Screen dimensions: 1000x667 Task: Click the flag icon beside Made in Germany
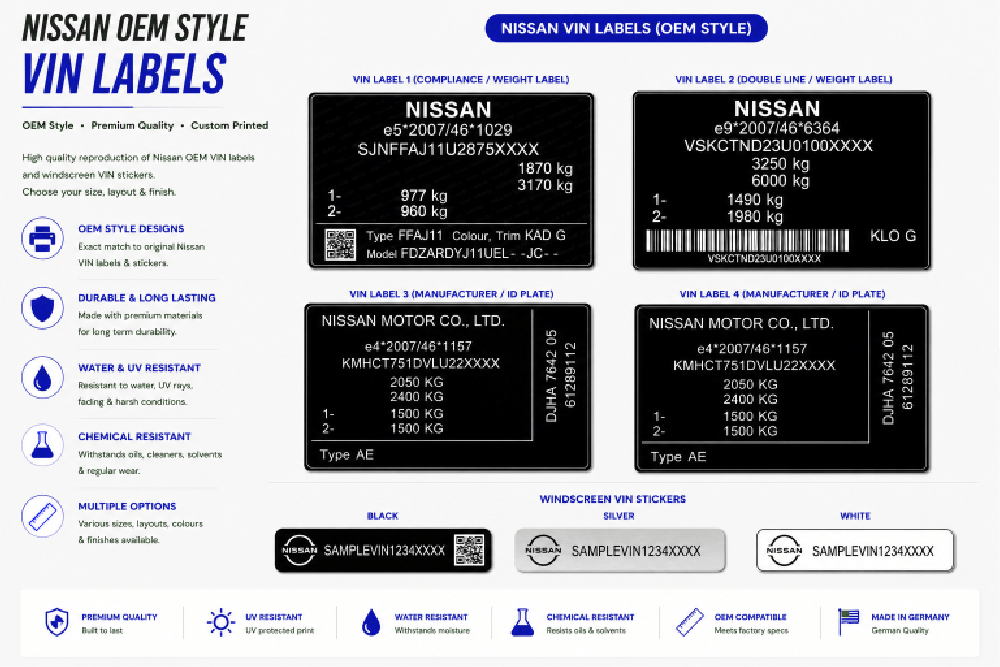[848, 622]
